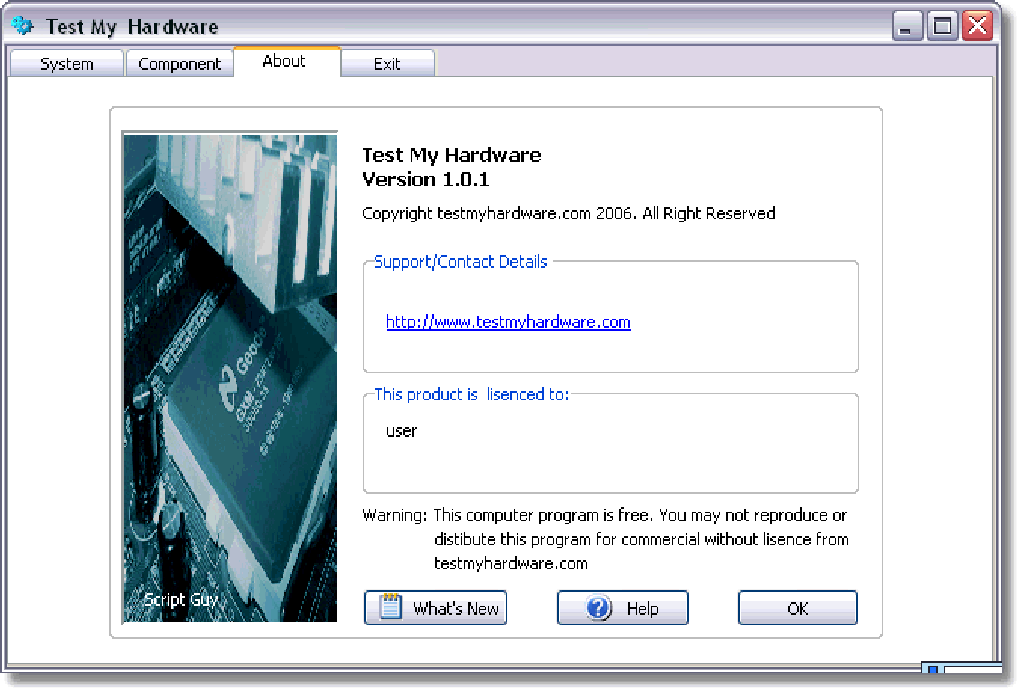Open the testmyhardware.com hyperlink

click(507, 322)
